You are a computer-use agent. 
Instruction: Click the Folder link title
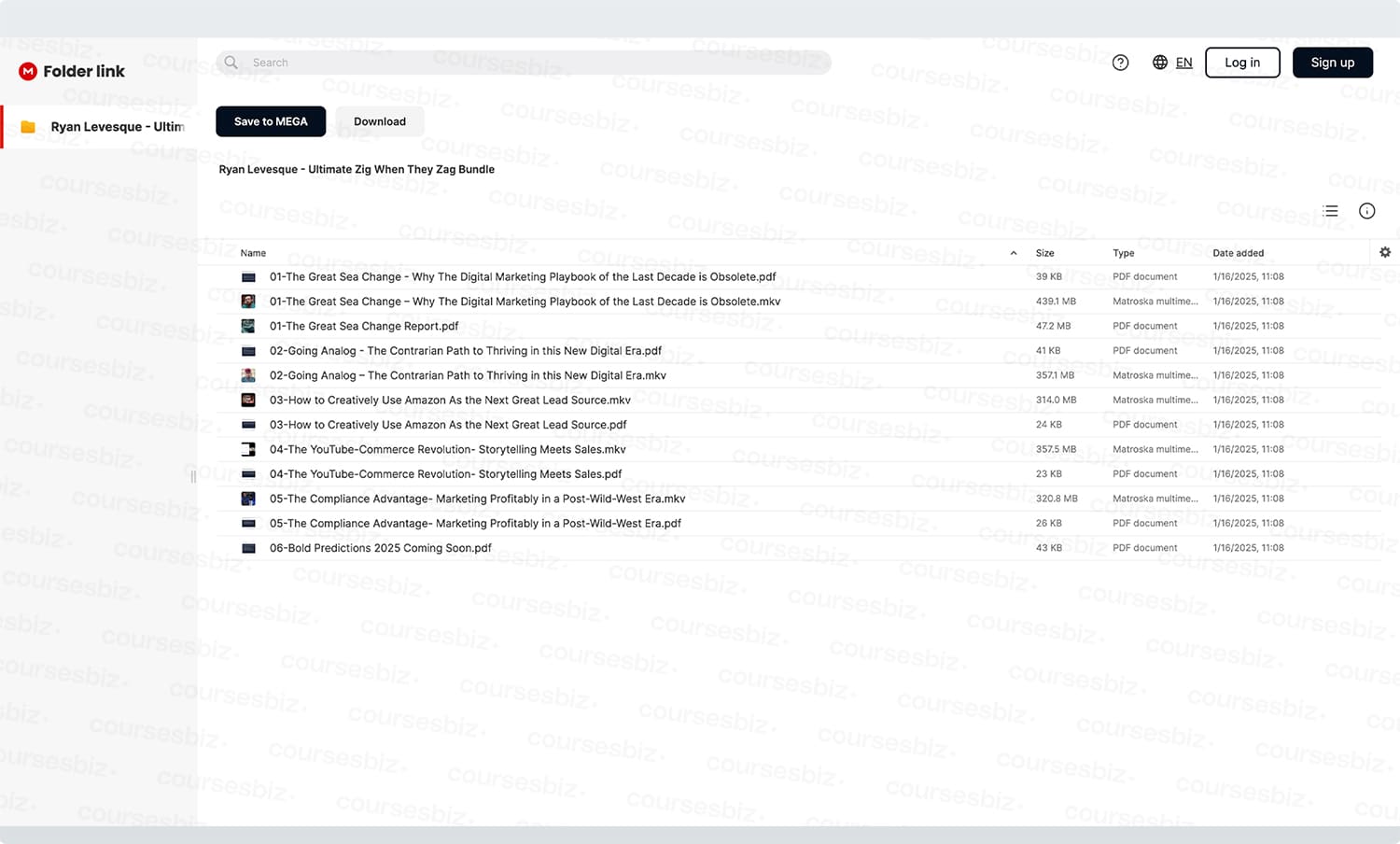(84, 71)
